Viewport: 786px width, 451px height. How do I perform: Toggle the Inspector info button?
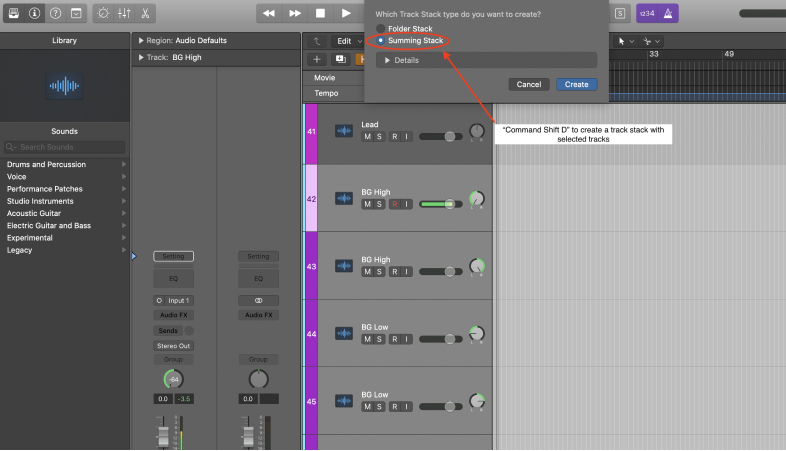point(35,14)
